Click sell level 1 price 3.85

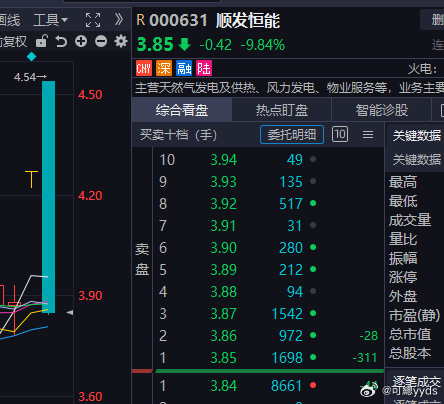[224, 358]
